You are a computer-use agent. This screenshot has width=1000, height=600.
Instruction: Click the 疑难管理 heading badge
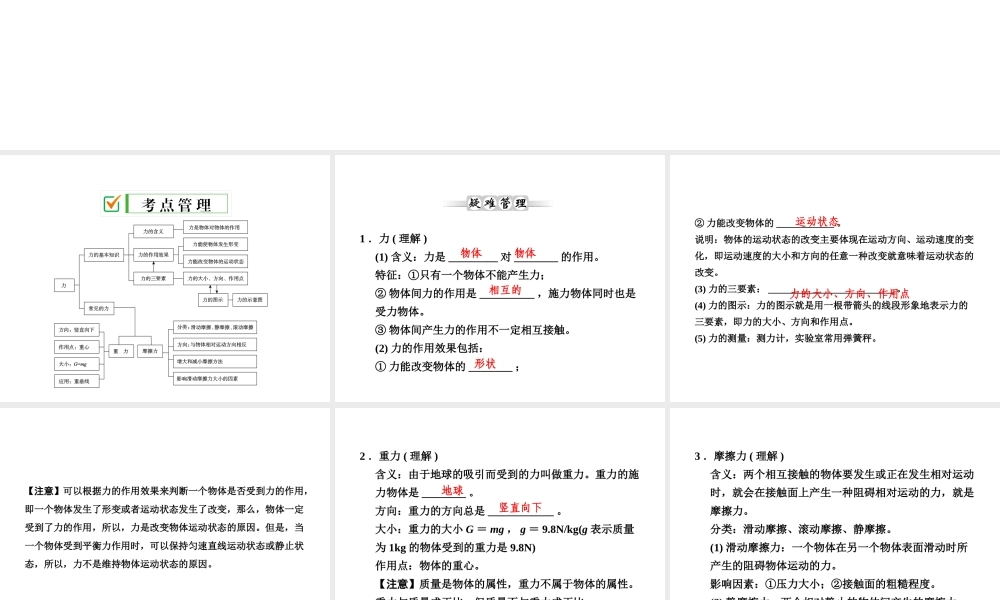click(497, 203)
